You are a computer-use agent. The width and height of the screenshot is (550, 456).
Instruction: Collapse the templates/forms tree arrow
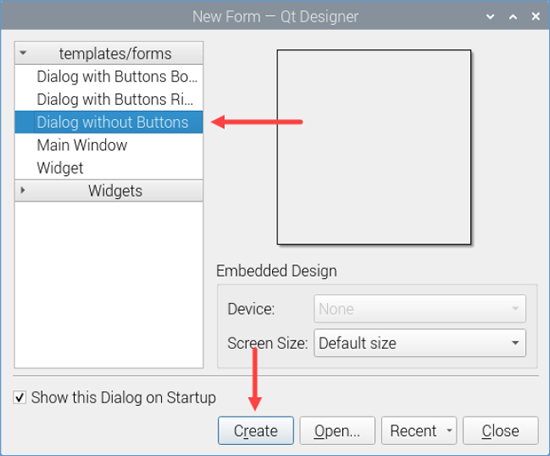click(x=23, y=53)
